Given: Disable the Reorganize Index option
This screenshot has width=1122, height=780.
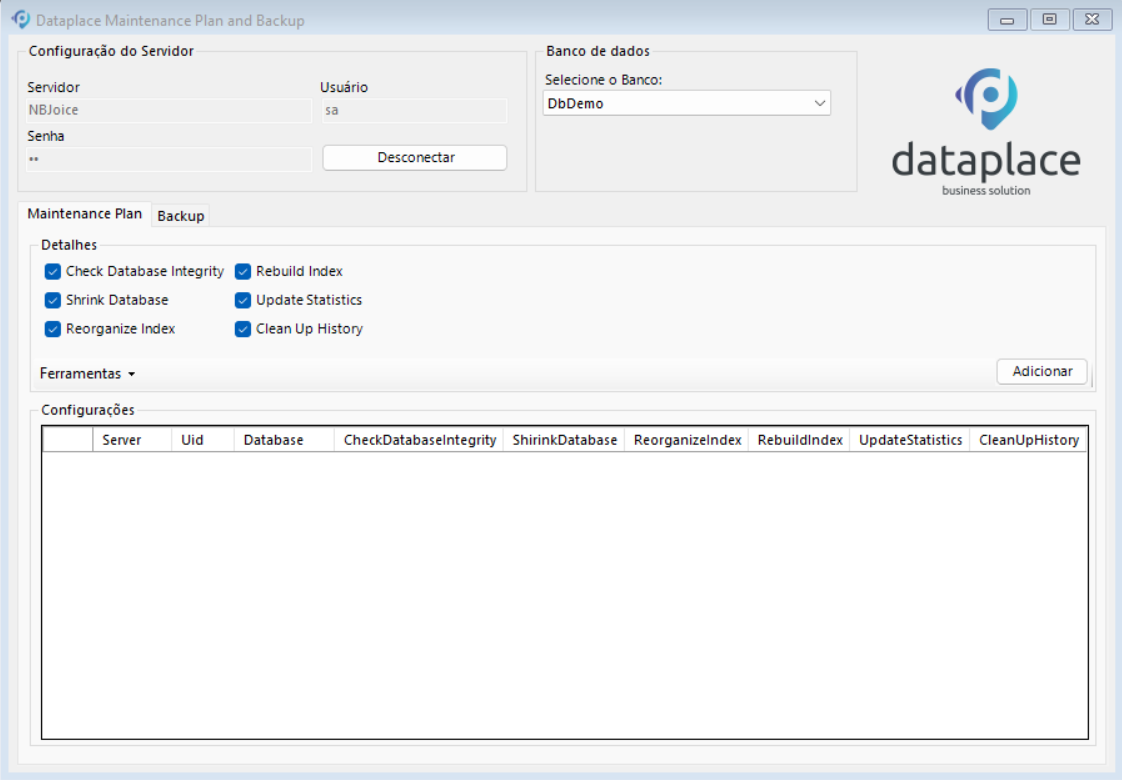Looking at the screenshot, I should 52,328.
